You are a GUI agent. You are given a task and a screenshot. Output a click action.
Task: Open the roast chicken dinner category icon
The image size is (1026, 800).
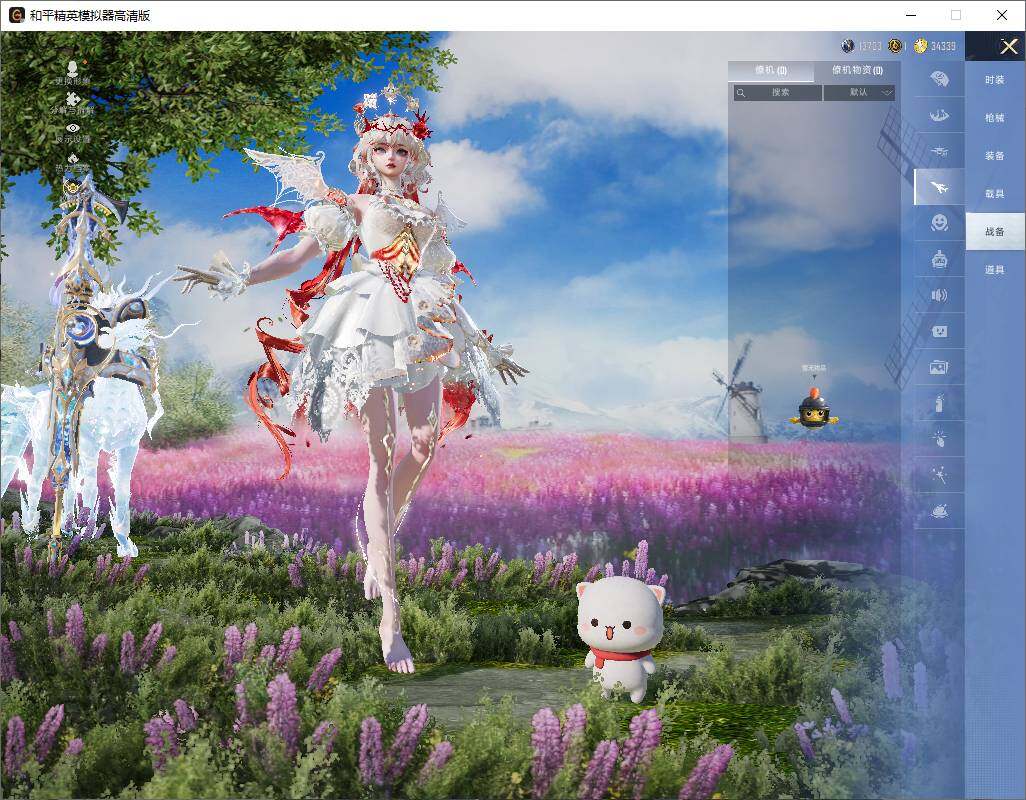coord(939,511)
